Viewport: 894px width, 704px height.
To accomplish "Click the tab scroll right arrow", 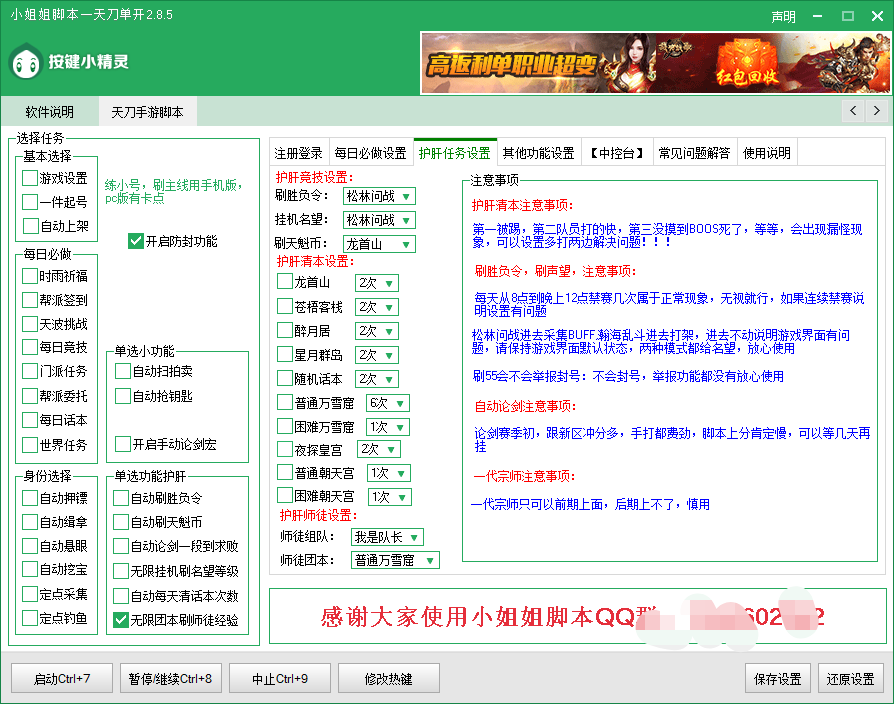I will coord(877,111).
